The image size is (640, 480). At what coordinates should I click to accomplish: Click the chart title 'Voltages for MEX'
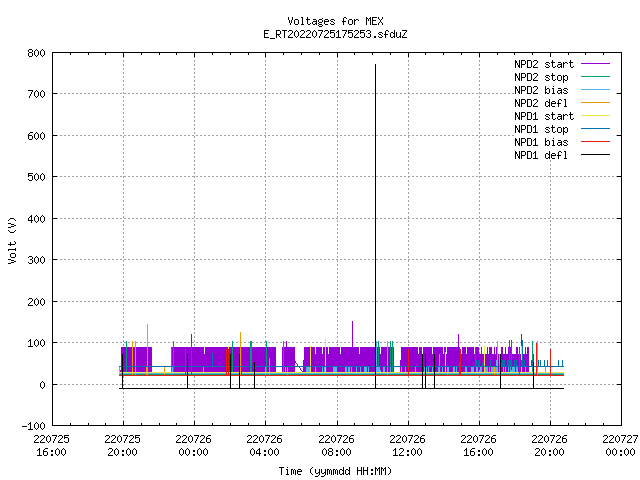pyautogui.click(x=335, y=21)
